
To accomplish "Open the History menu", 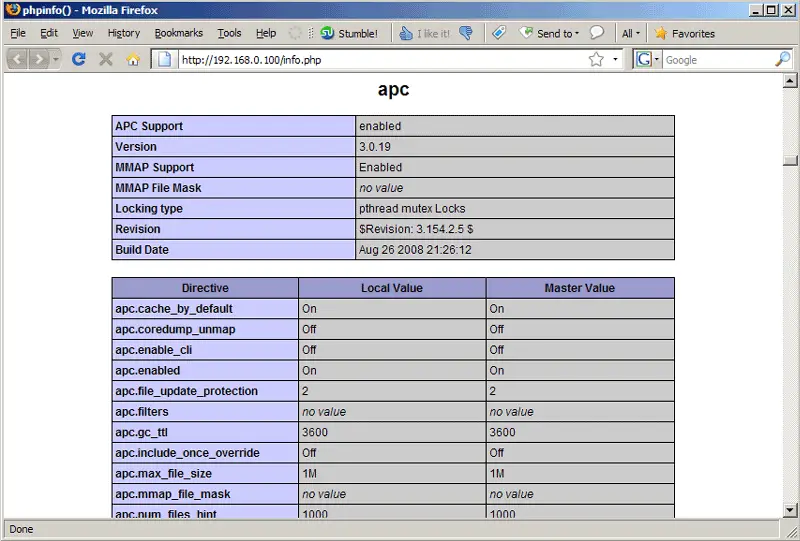I will [x=124, y=33].
